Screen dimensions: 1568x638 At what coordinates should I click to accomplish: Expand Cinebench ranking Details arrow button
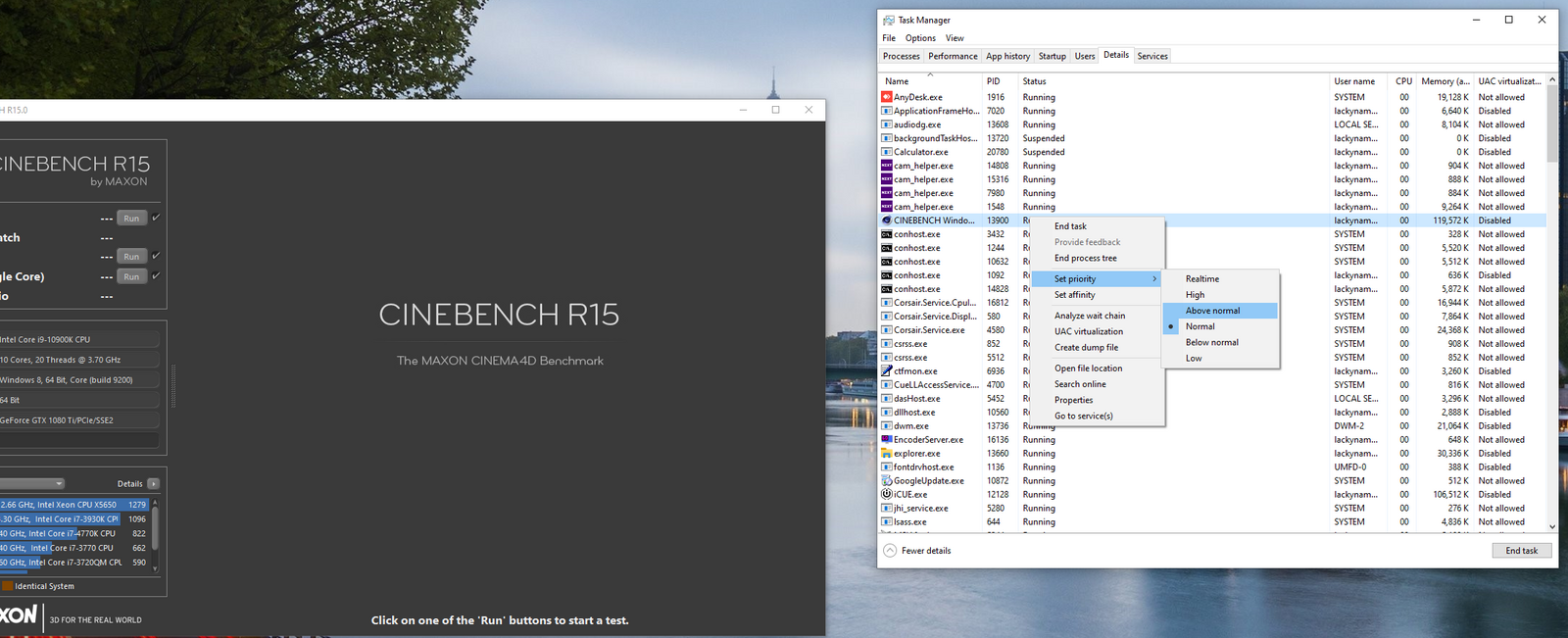coord(154,484)
